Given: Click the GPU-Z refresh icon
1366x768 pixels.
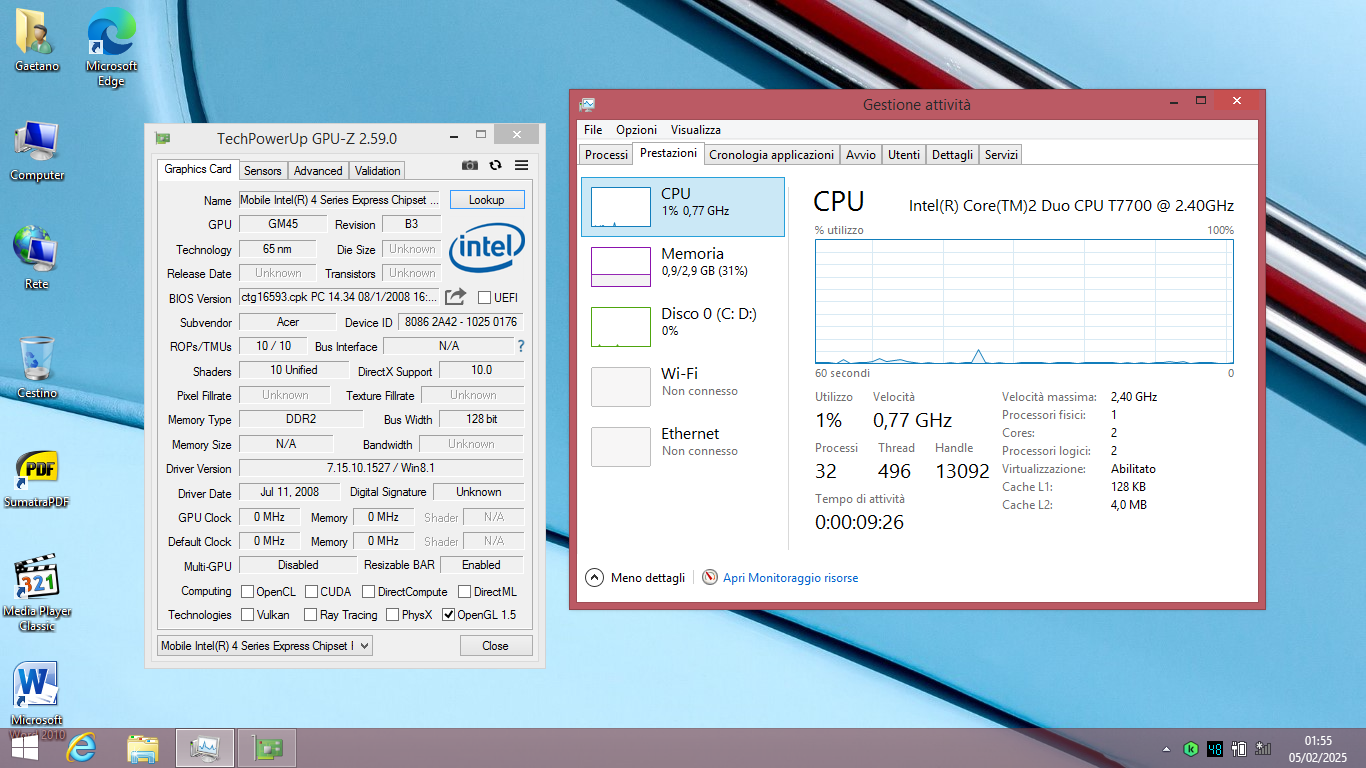Looking at the screenshot, I should pyautogui.click(x=495, y=166).
